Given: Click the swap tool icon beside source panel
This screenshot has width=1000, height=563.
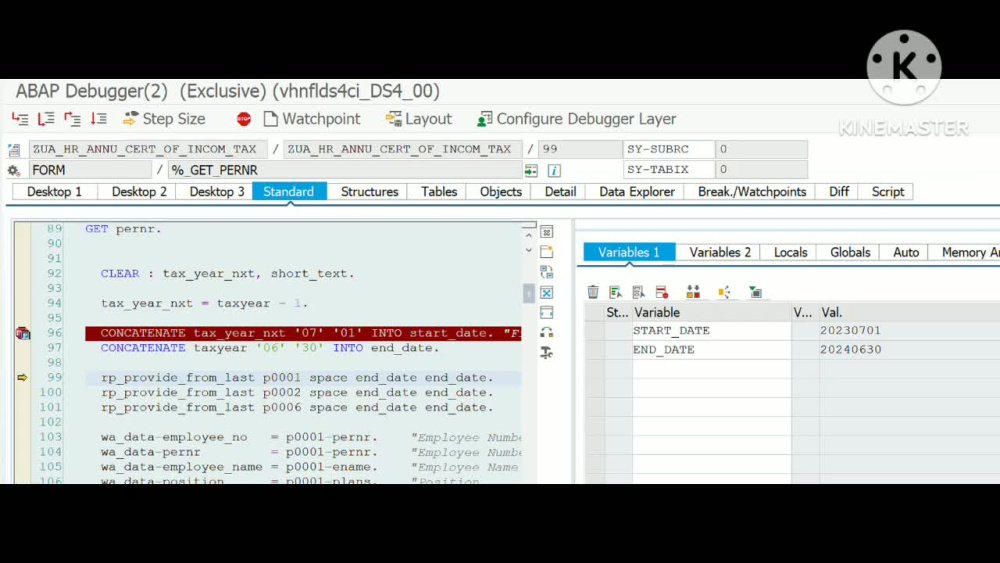Looking at the screenshot, I should pos(547,272).
